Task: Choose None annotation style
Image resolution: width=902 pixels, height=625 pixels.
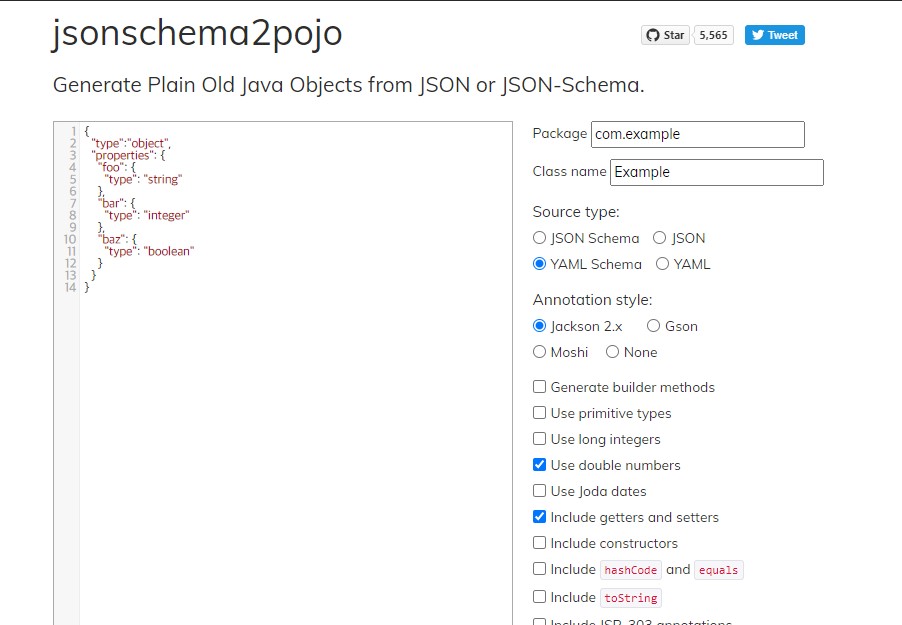Action: pos(612,352)
